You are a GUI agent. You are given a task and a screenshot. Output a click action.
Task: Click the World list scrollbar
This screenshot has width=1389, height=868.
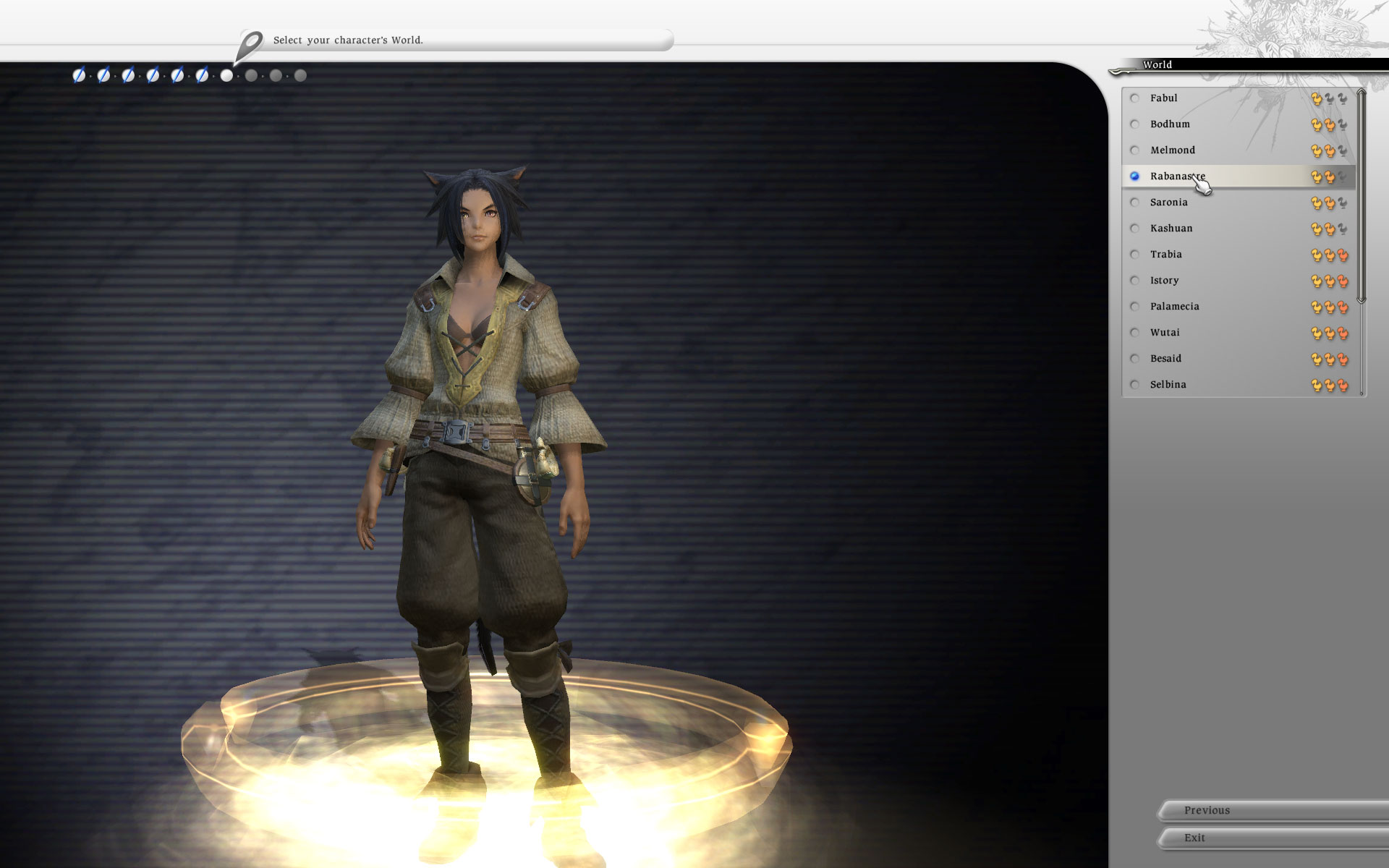[x=1362, y=195]
